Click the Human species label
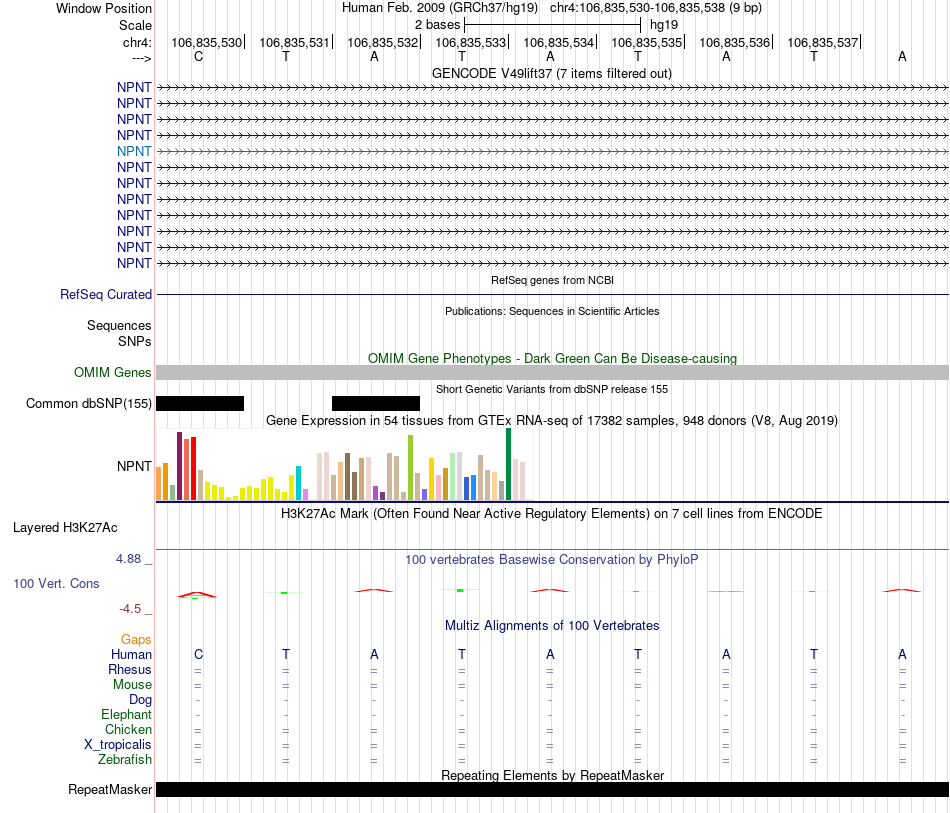Image resolution: width=950 pixels, height=813 pixels. (131, 654)
